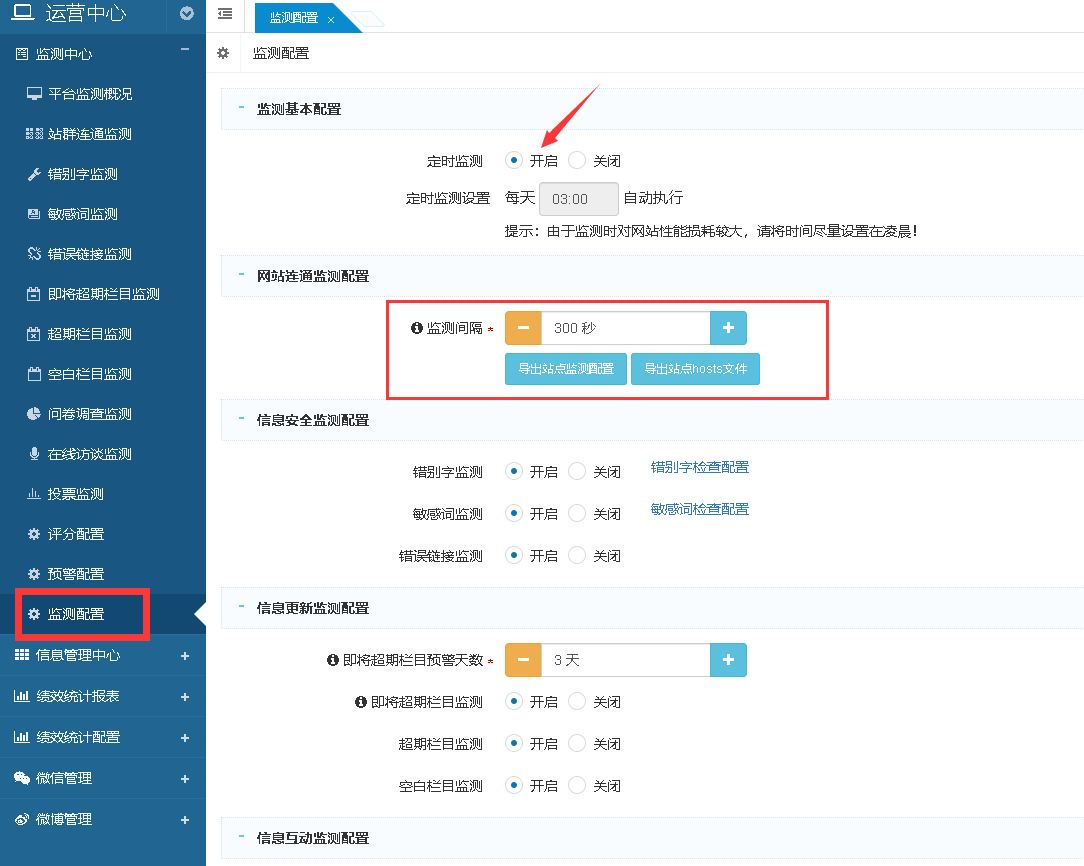Screen dimensions: 1084x866
Task: Click the 定时监测设置 time field
Action: click(x=579, y=199)
